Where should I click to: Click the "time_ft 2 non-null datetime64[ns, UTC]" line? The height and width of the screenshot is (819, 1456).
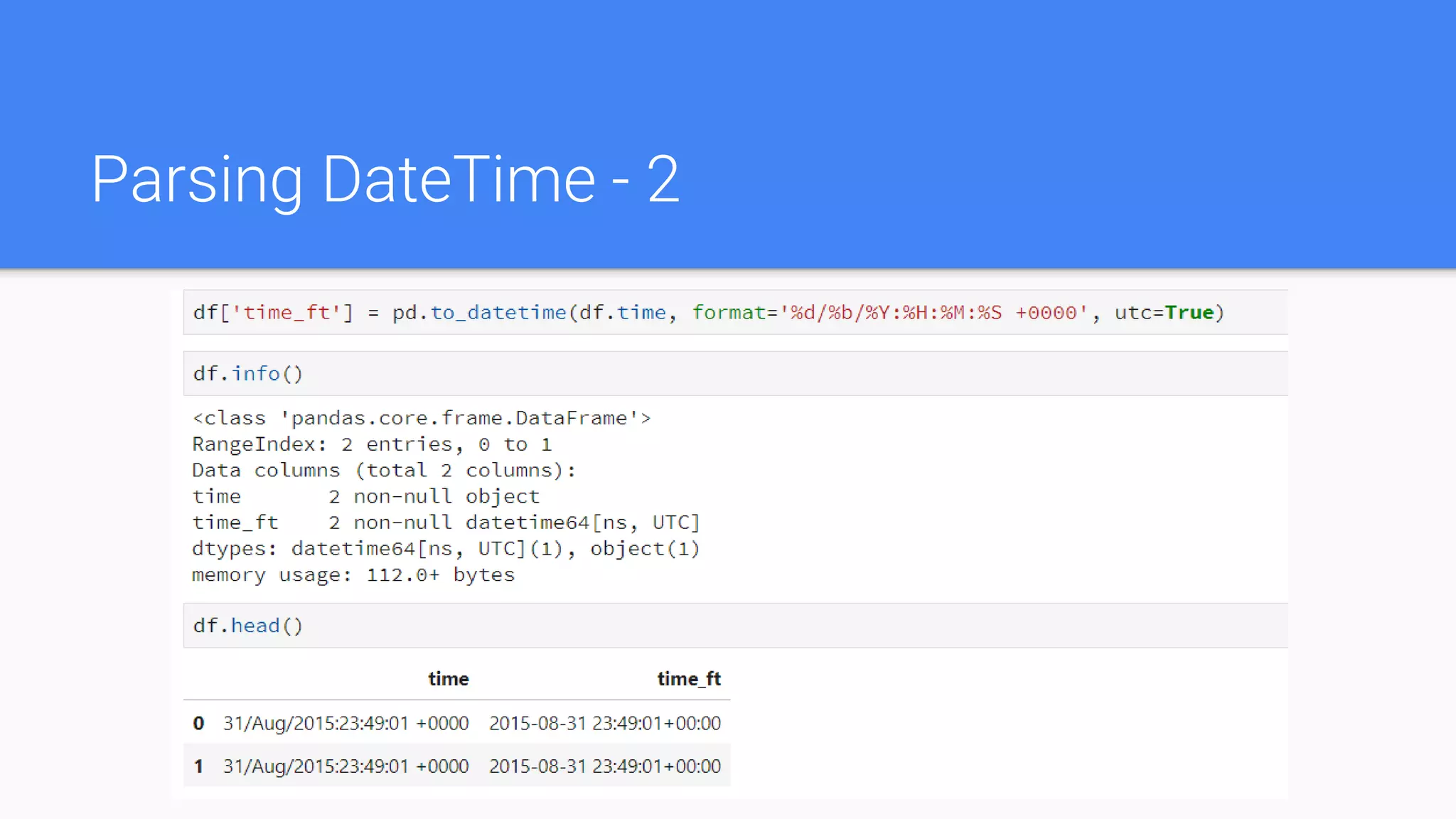pos(446,523)
